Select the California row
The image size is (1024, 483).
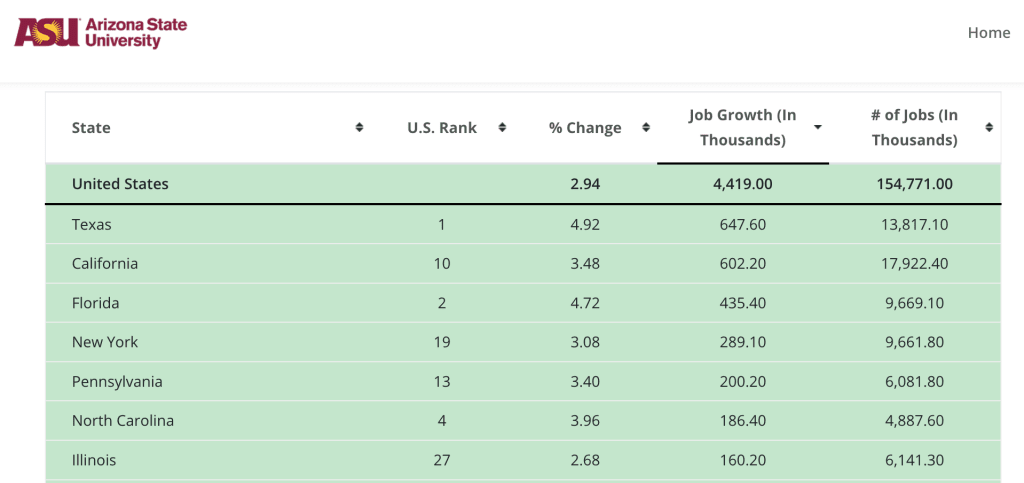coord(523,264)
